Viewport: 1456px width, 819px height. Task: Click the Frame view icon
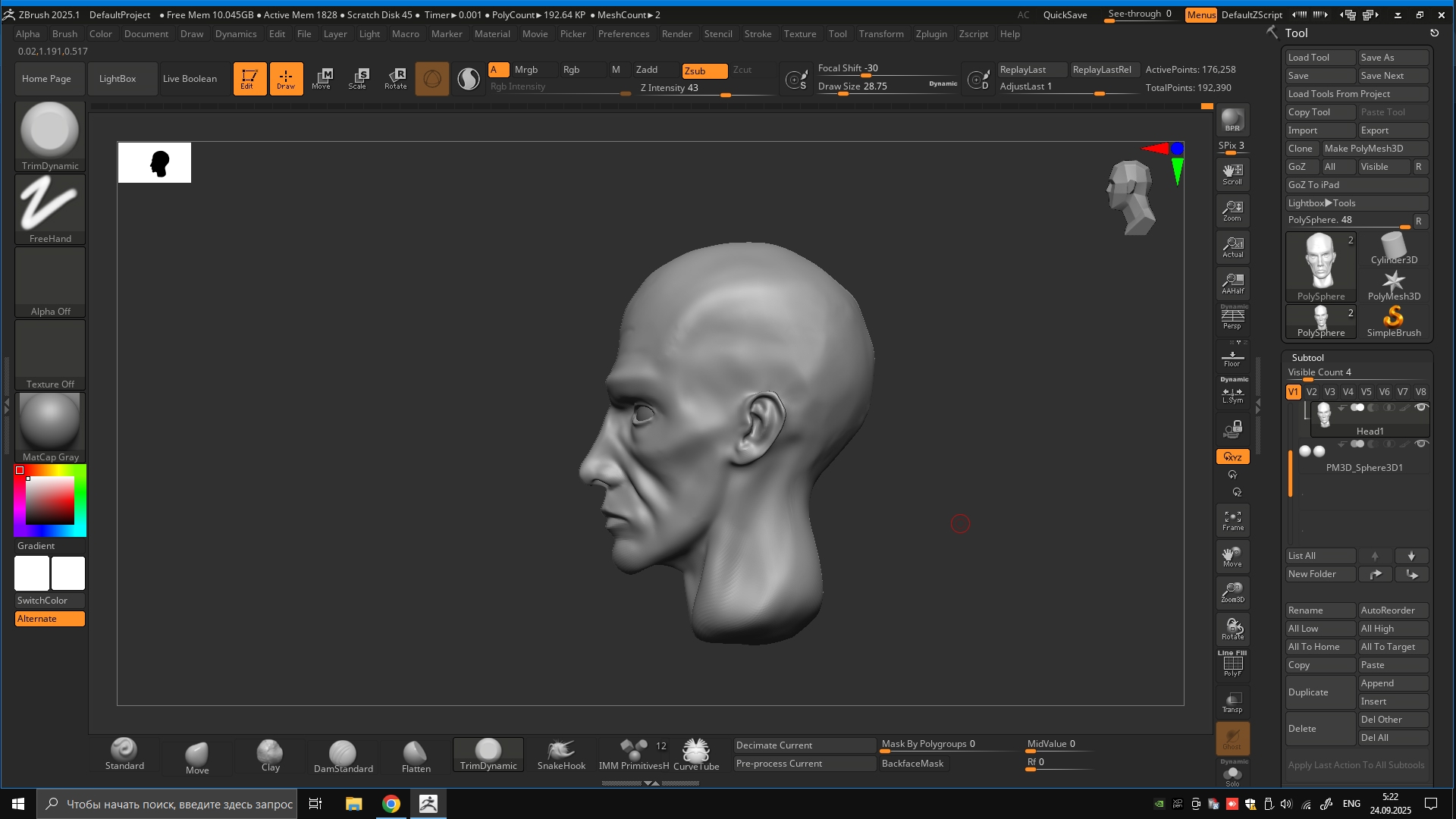1232,520
